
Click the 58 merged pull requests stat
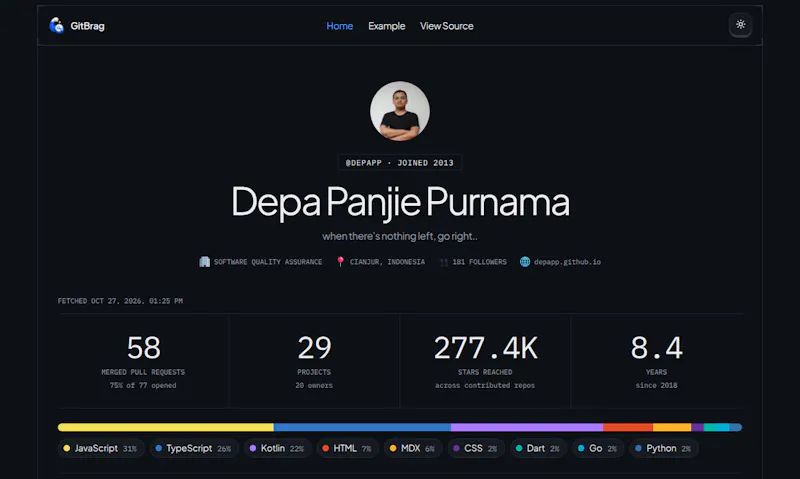pyautogui.click(x=143, y=361)
